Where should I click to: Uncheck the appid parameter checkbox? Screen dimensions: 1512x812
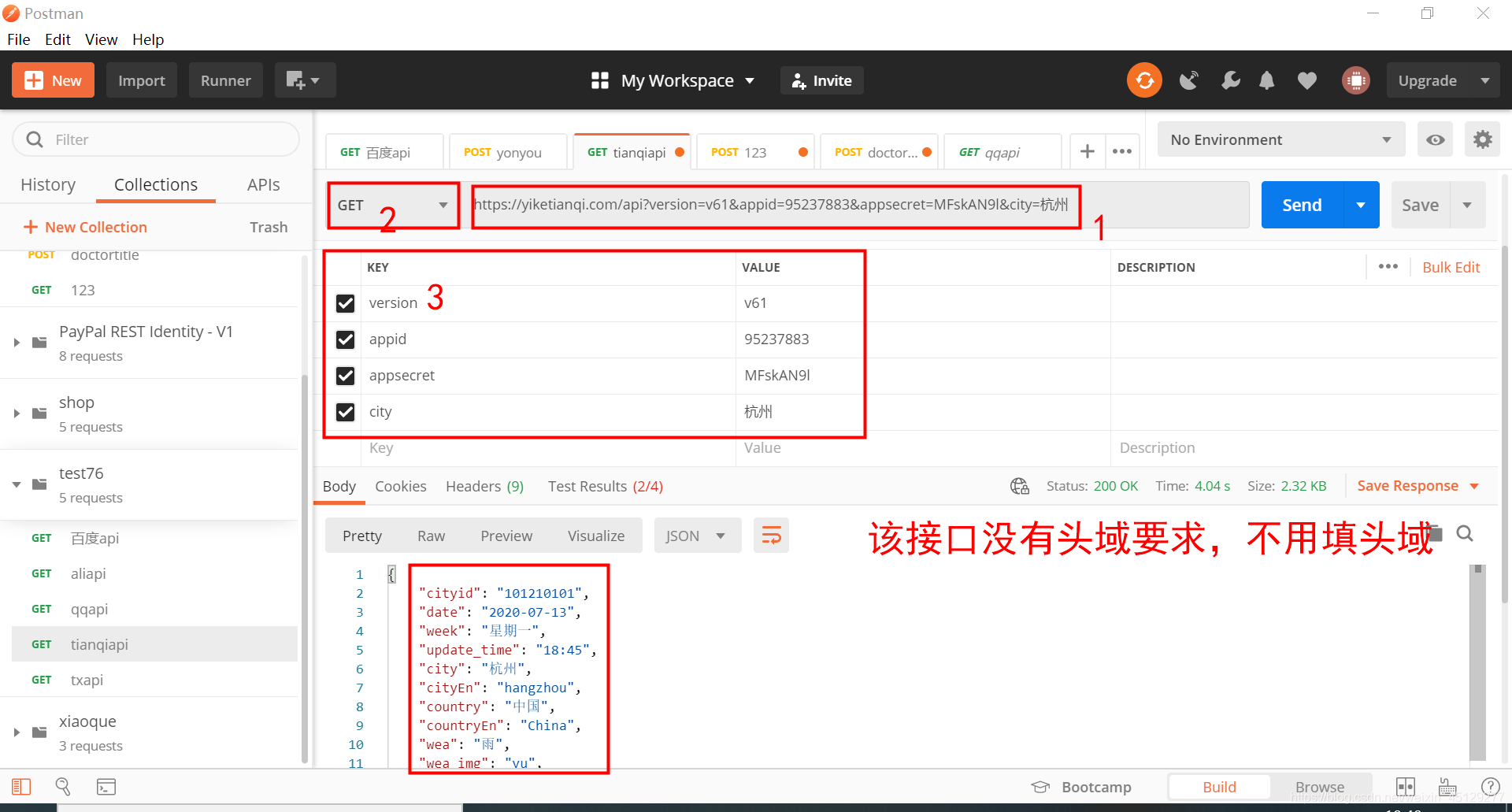pyautogui.click(x=345, y=339)
